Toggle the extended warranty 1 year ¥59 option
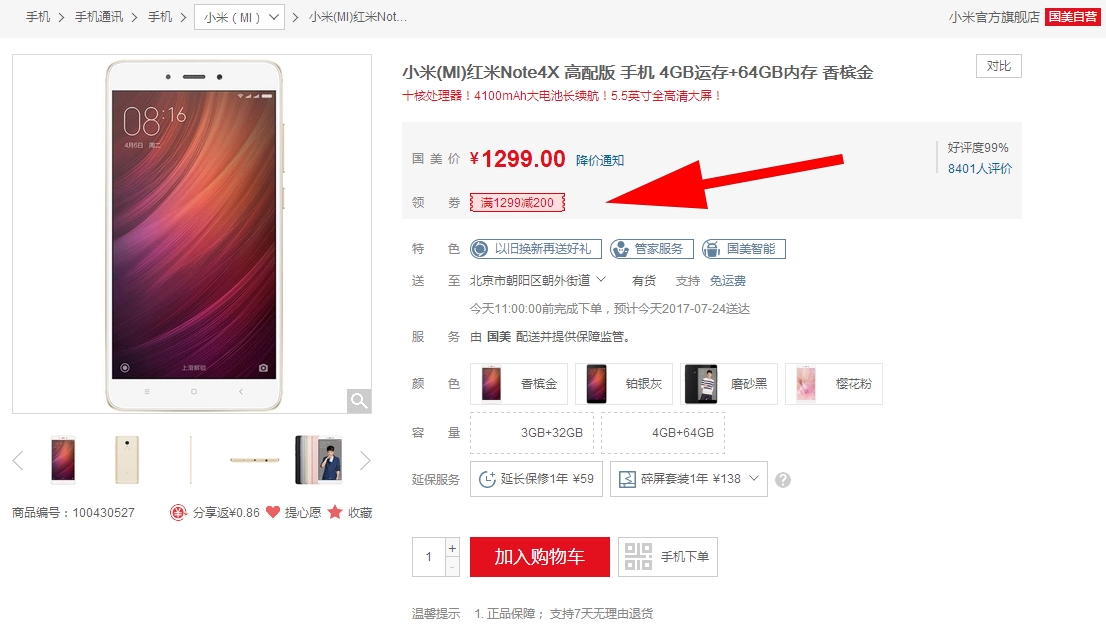The height and width of the screenshot is (632, 1106). 536,479
